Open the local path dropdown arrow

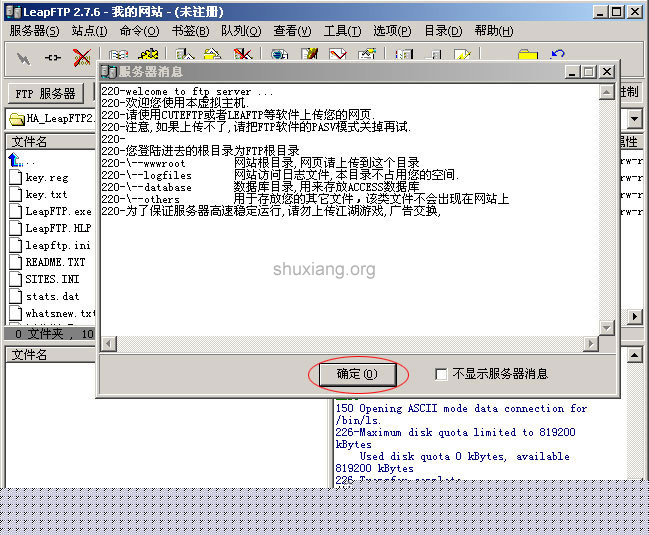tap(634, 119)
